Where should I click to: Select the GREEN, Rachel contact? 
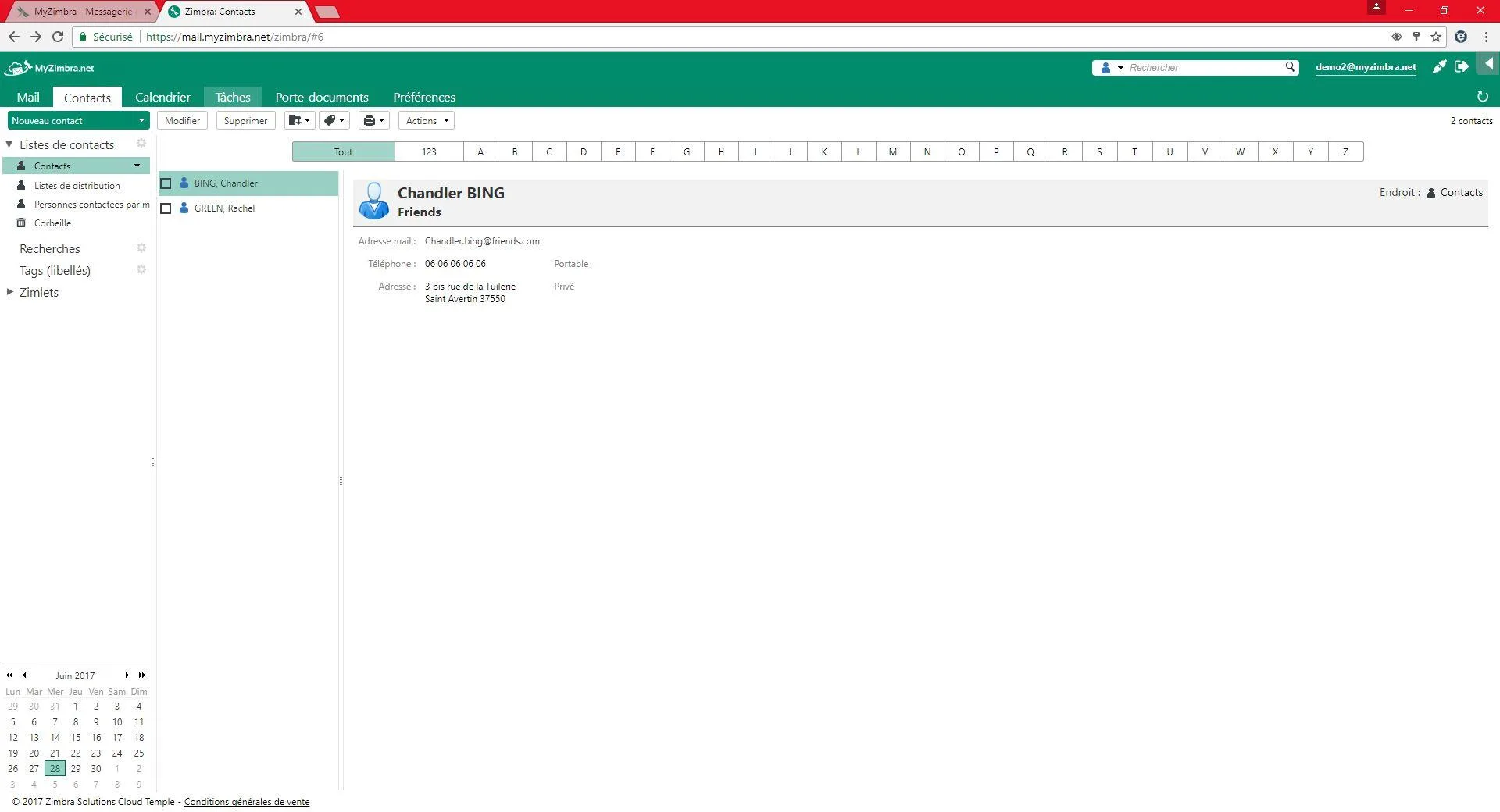point(248,208)
